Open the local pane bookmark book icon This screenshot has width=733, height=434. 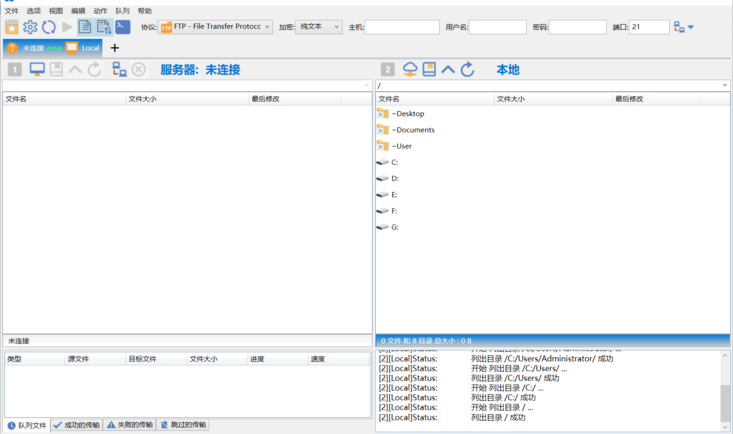429,69
